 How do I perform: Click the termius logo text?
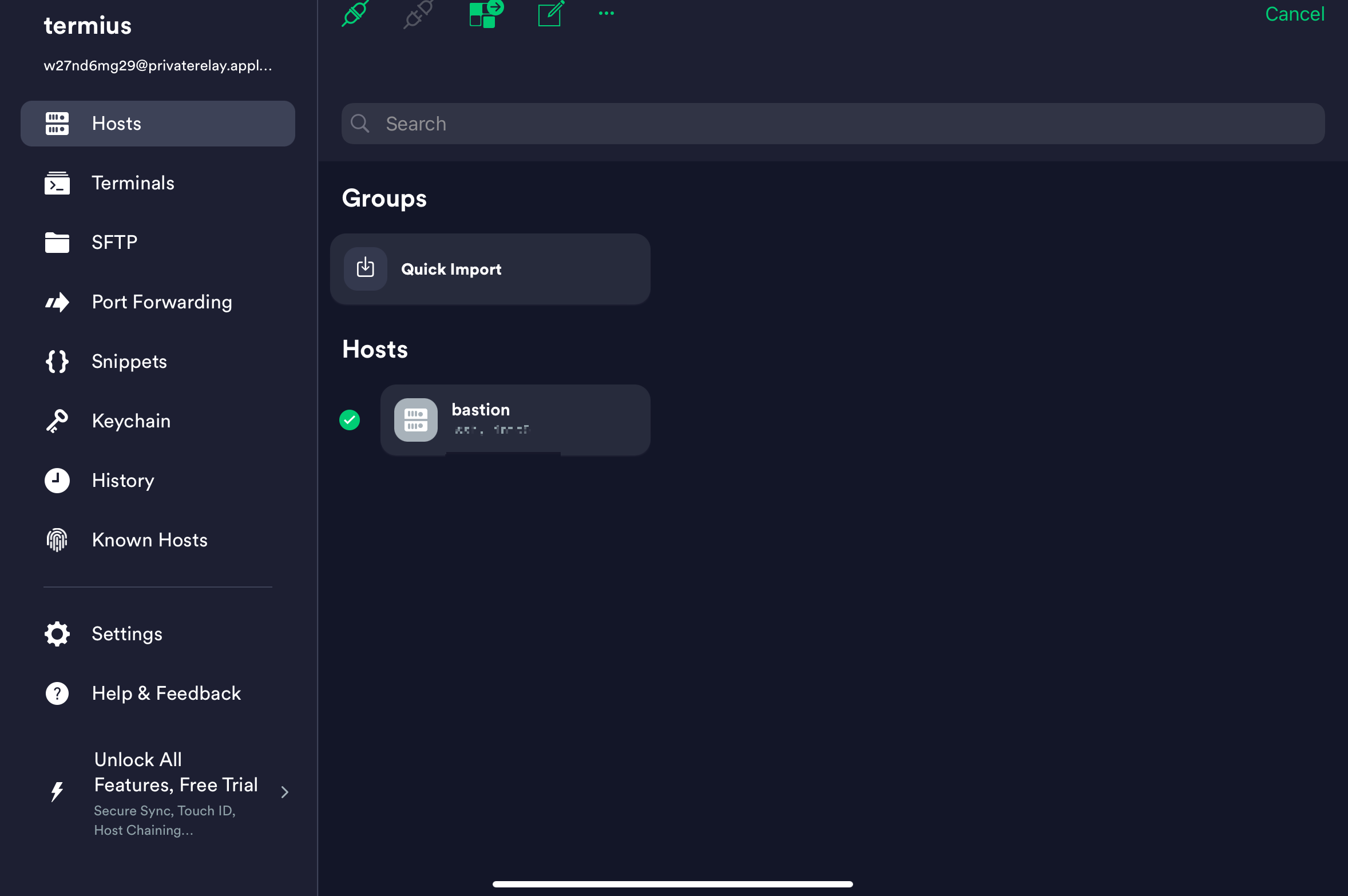(x=88, y=26)
